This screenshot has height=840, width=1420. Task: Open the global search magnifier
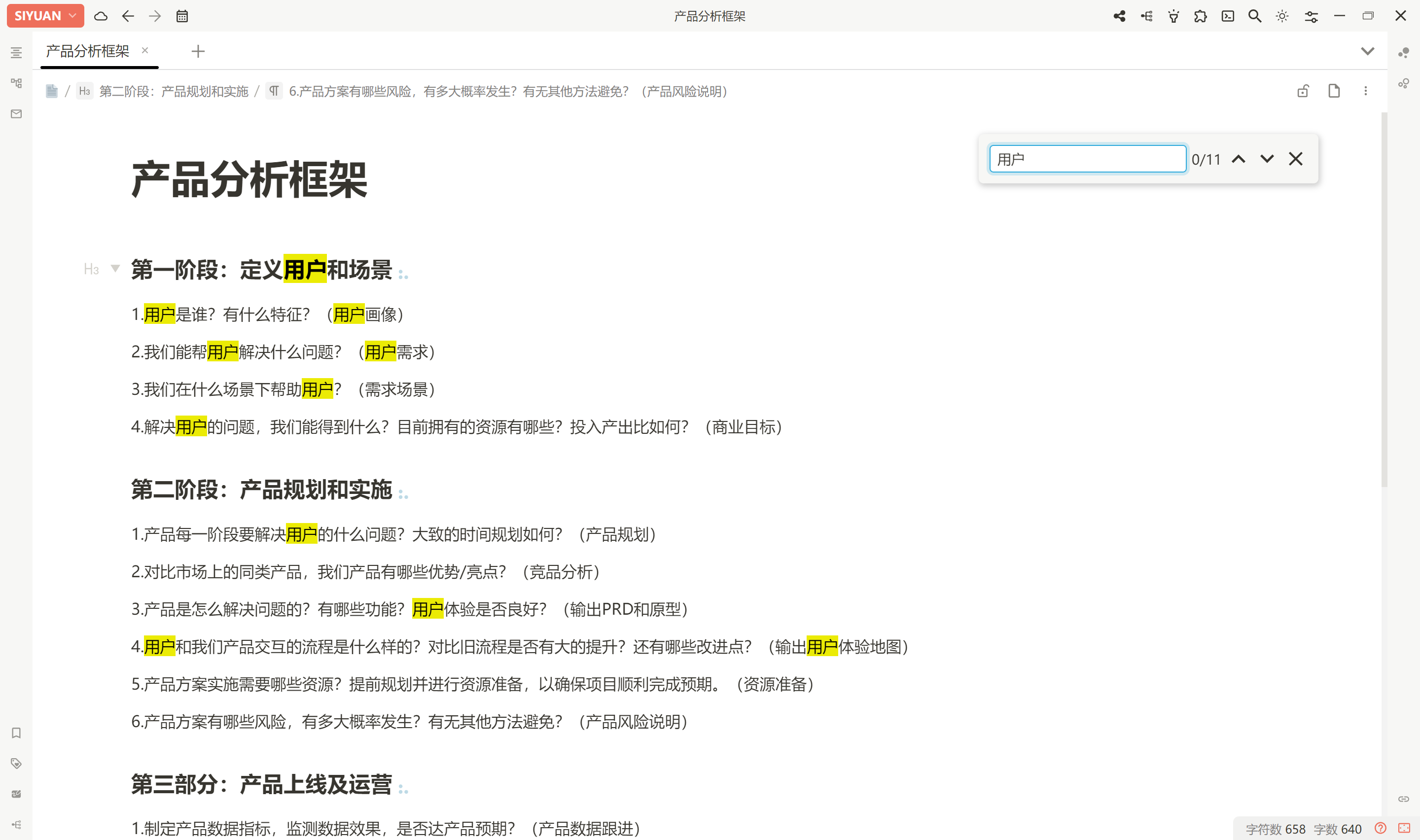[1254, 16]
